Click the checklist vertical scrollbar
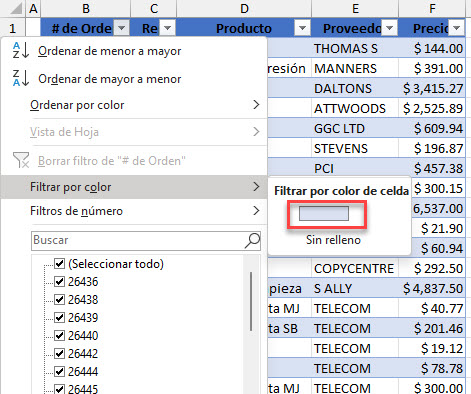The width and height of the screenshot is (471, 394). point(251,302)
